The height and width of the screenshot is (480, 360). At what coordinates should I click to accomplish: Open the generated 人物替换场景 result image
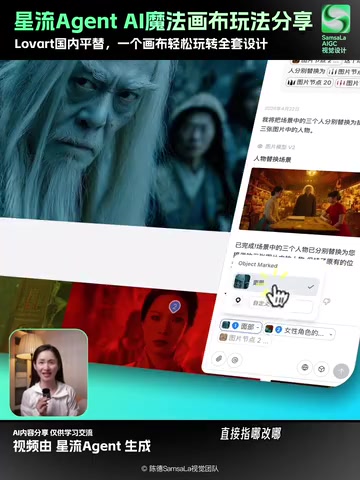click(300, 203)
